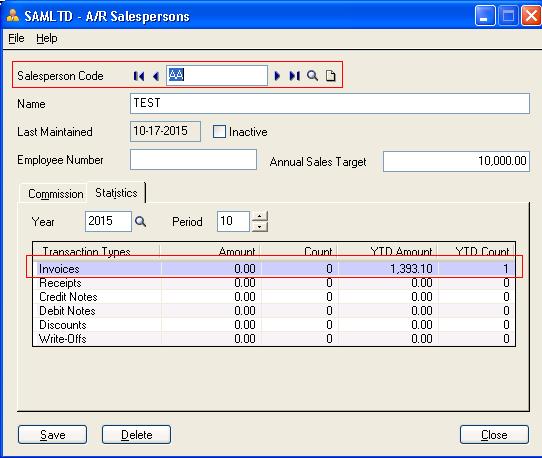Image resolution: width=542 pixels, height=458 pixels.
Task: Open the Year finder magnifier
Action: point(140,222)
